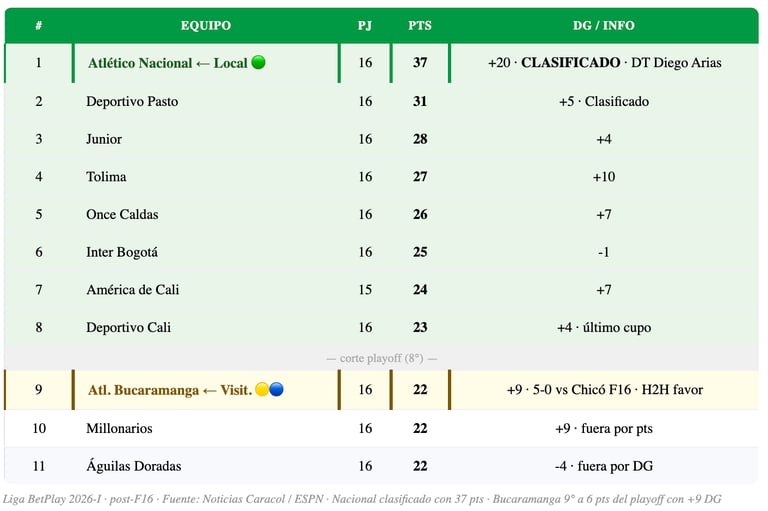Screen dimensions: 768x511
Task: Click the Atlético Nacional team name
Action: [140, 63]
